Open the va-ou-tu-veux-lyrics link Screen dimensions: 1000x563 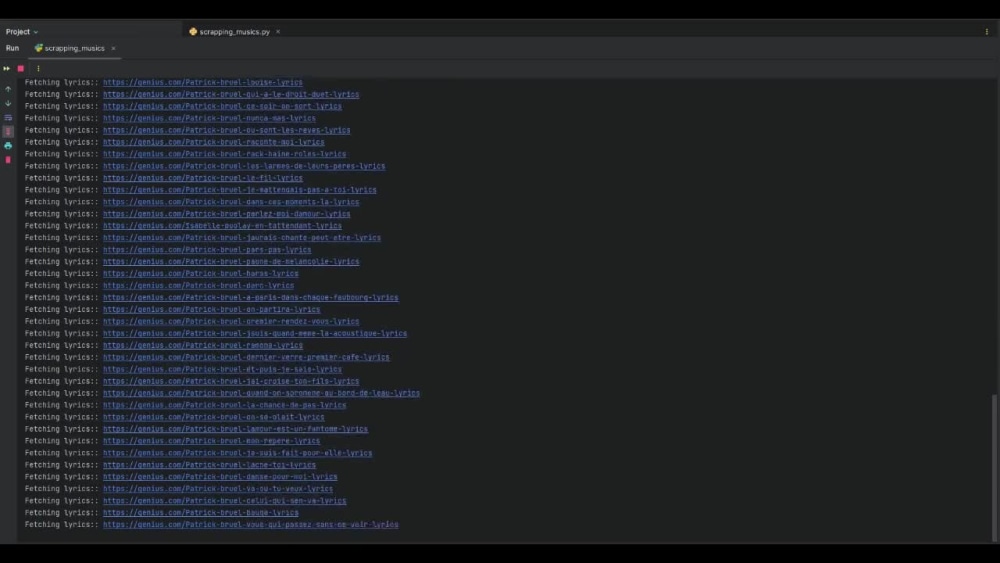[218, 489]
